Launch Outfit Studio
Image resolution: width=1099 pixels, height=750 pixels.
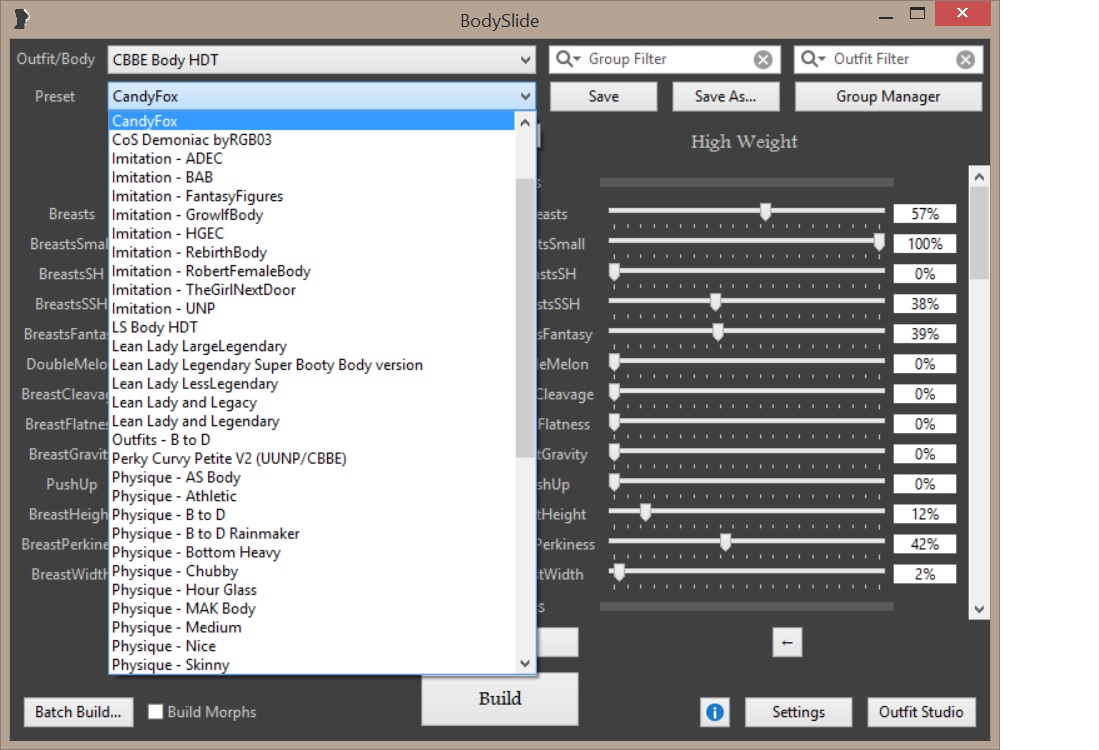[921, 712]
